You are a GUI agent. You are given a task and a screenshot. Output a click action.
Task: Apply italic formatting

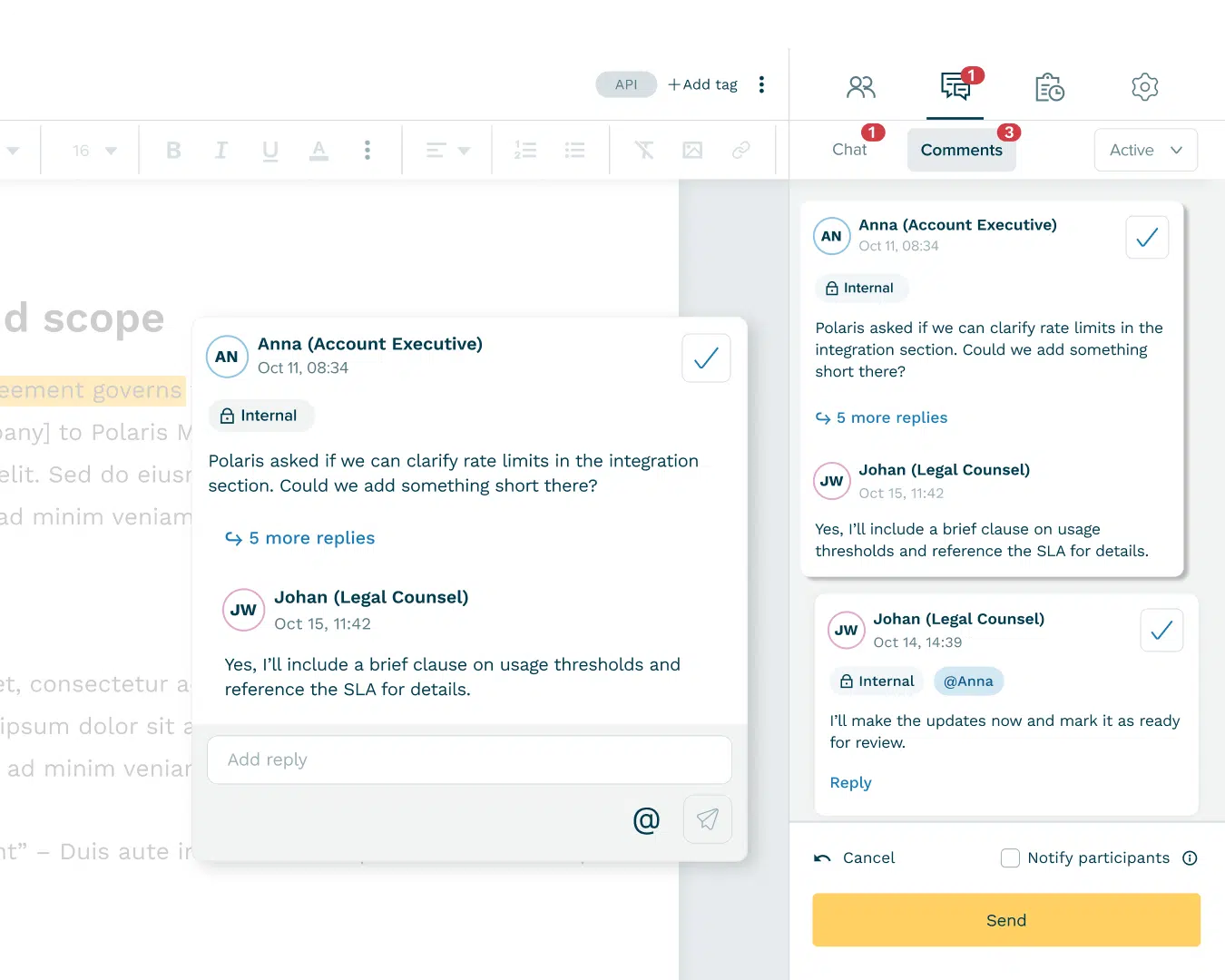(x=220, y=151)
